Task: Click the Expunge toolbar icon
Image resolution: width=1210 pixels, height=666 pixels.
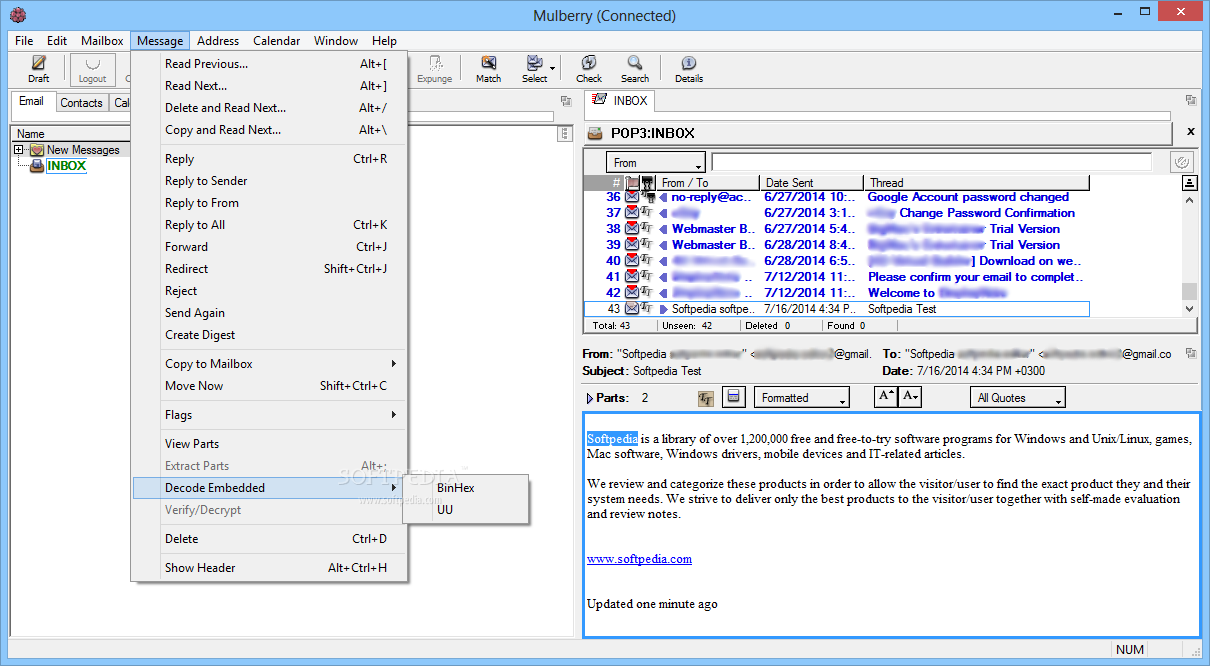Action: 435,63
